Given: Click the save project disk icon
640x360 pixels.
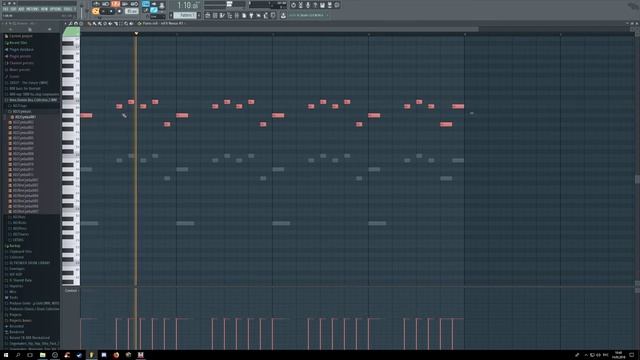Looking at the screenshot, I should tap(322, 5).
